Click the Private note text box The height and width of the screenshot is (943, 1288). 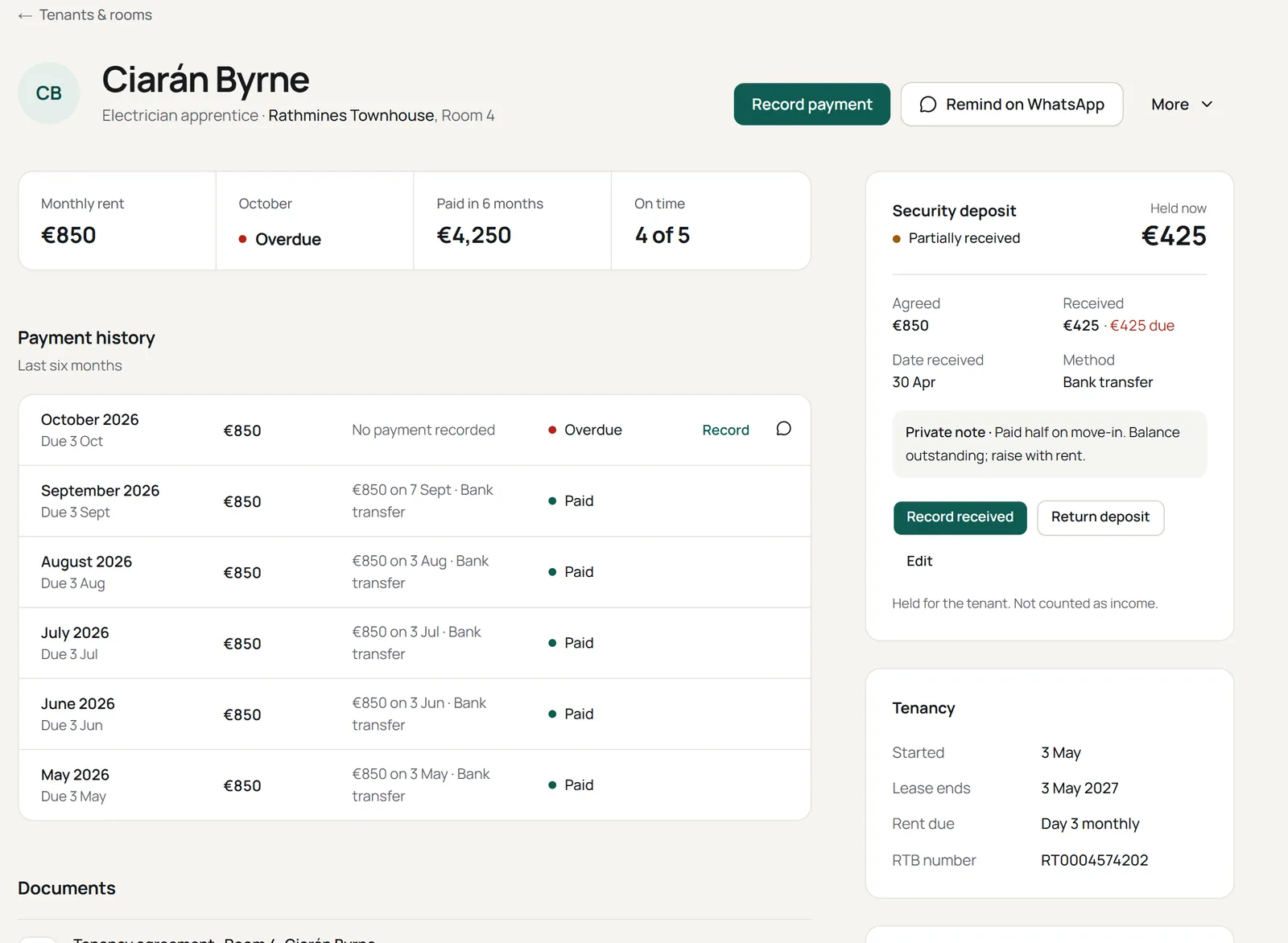coord(1050,444)
